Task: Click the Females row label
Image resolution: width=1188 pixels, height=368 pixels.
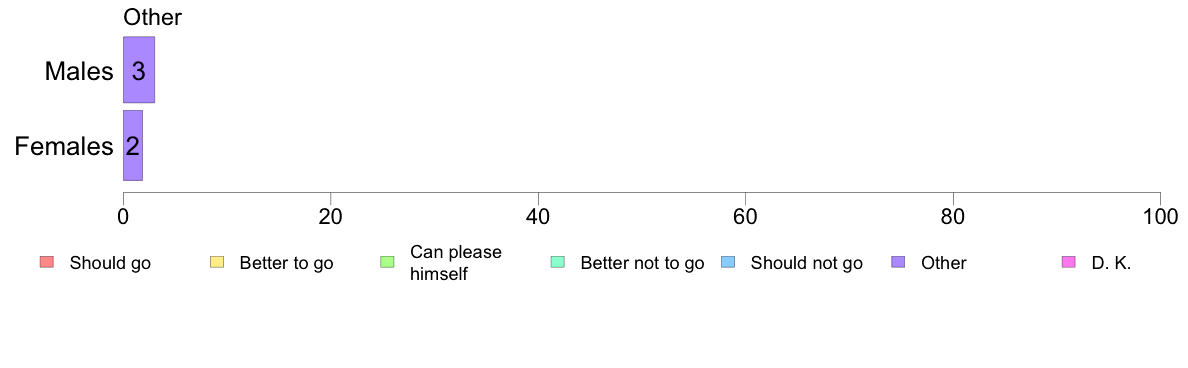Action: tap(64, 146)
